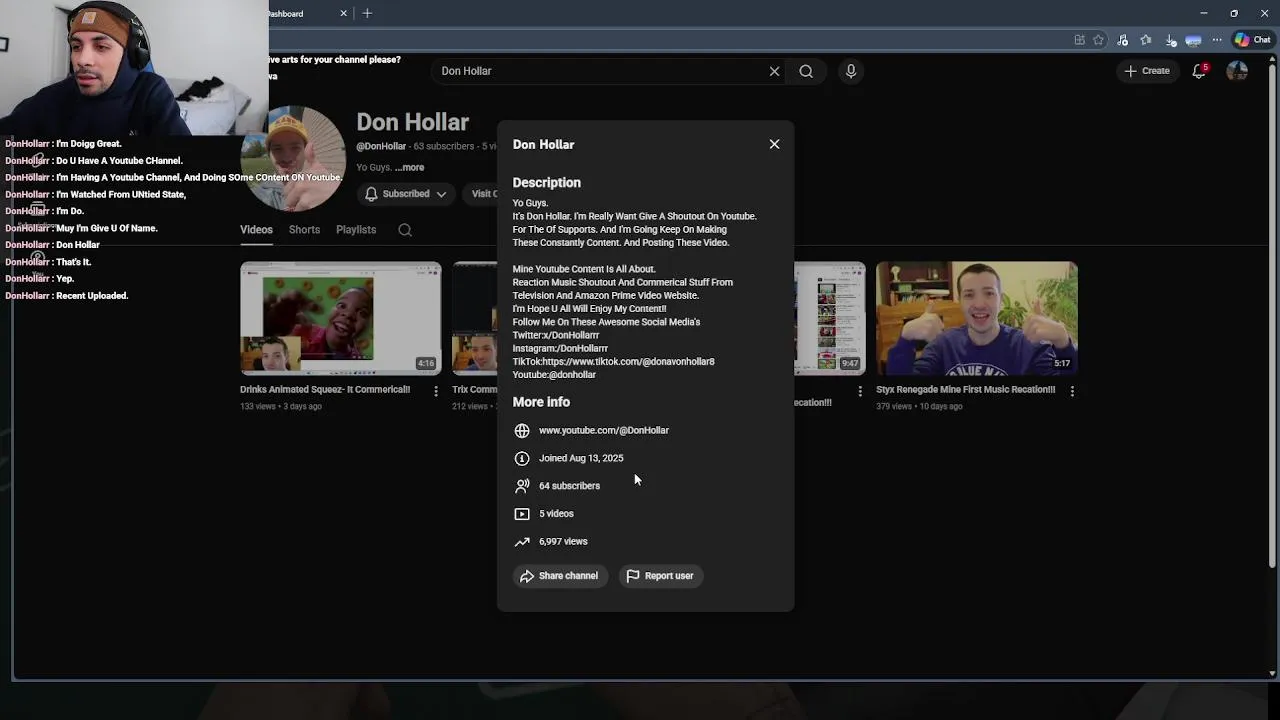This screenshot has height=720, width=1280.
Task: Start voice search with the microphone
Action: tap(851, 71)
